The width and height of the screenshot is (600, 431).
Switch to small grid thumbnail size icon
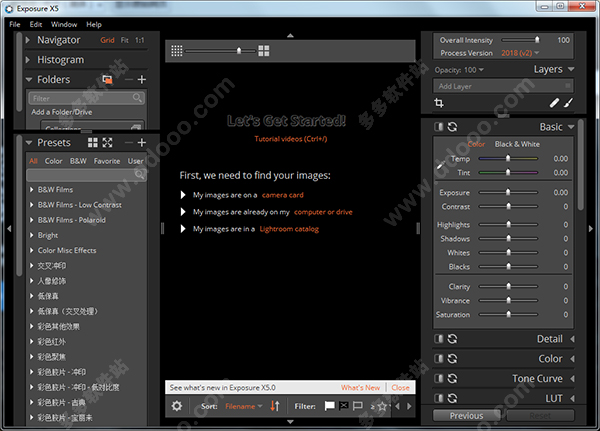(176, 51)
